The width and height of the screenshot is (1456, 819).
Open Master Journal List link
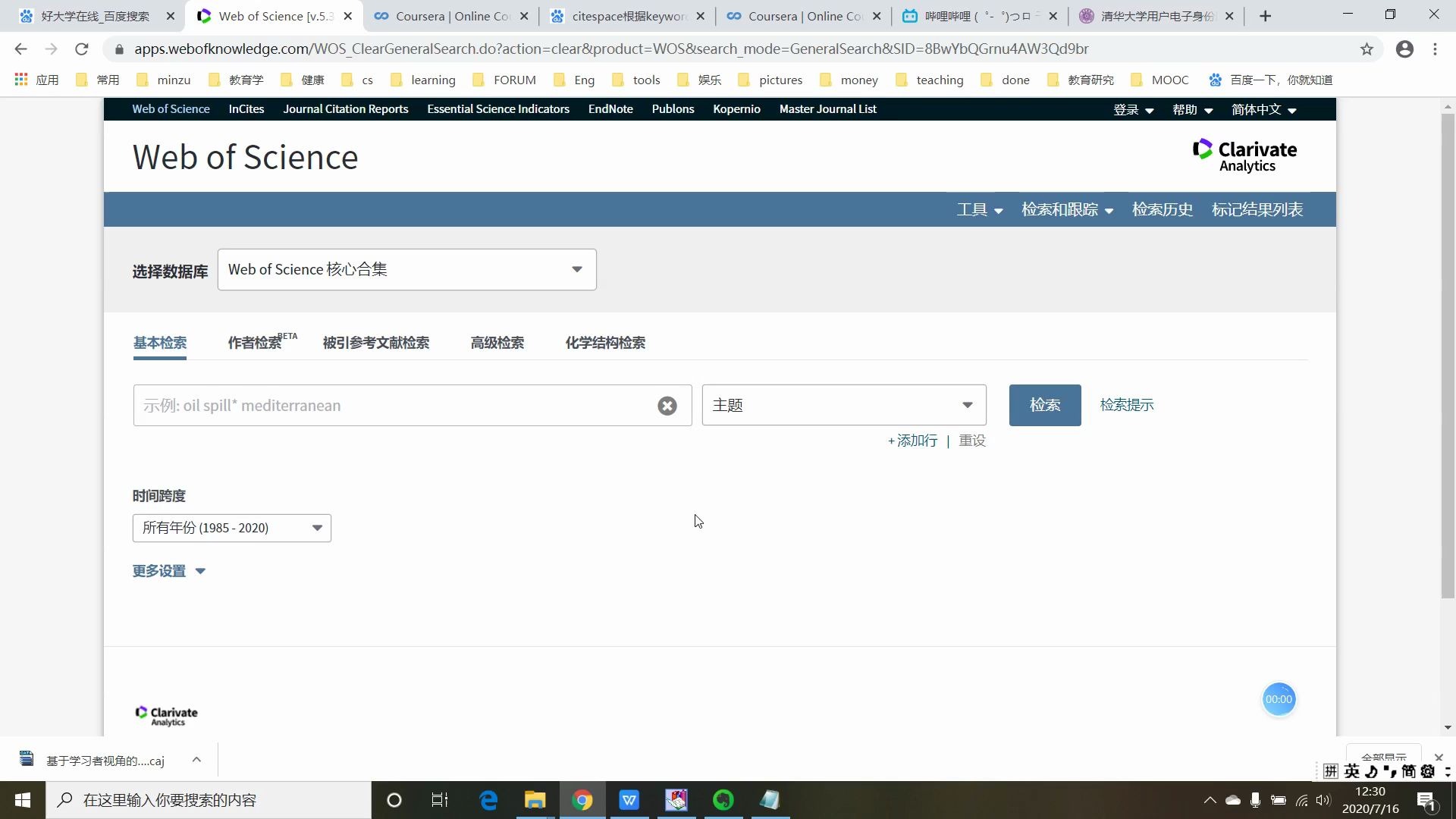click(828, 109)
